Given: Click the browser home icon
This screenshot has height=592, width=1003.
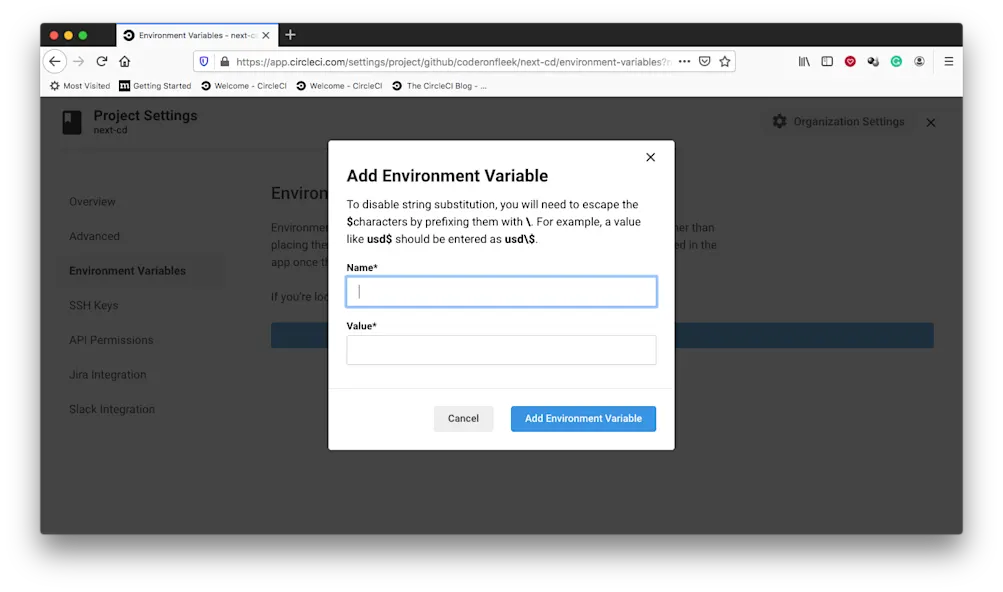Looking at the screenshot, I should (x=124, y=61).
